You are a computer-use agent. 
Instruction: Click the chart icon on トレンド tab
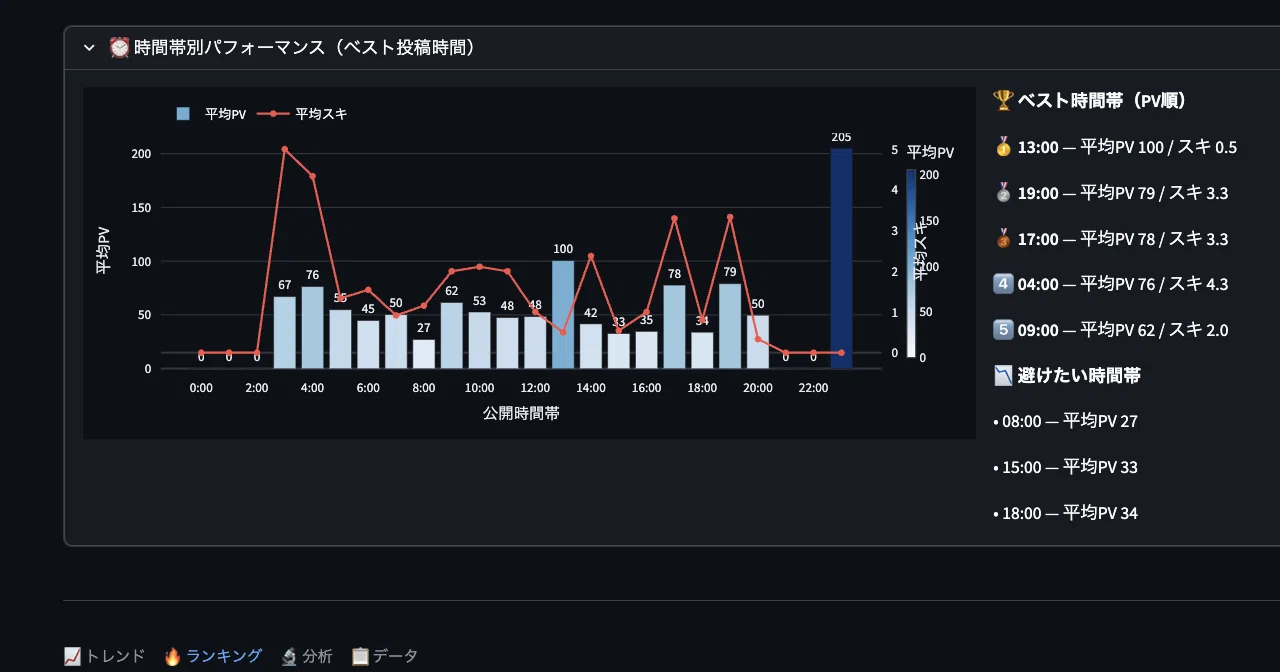72,656
